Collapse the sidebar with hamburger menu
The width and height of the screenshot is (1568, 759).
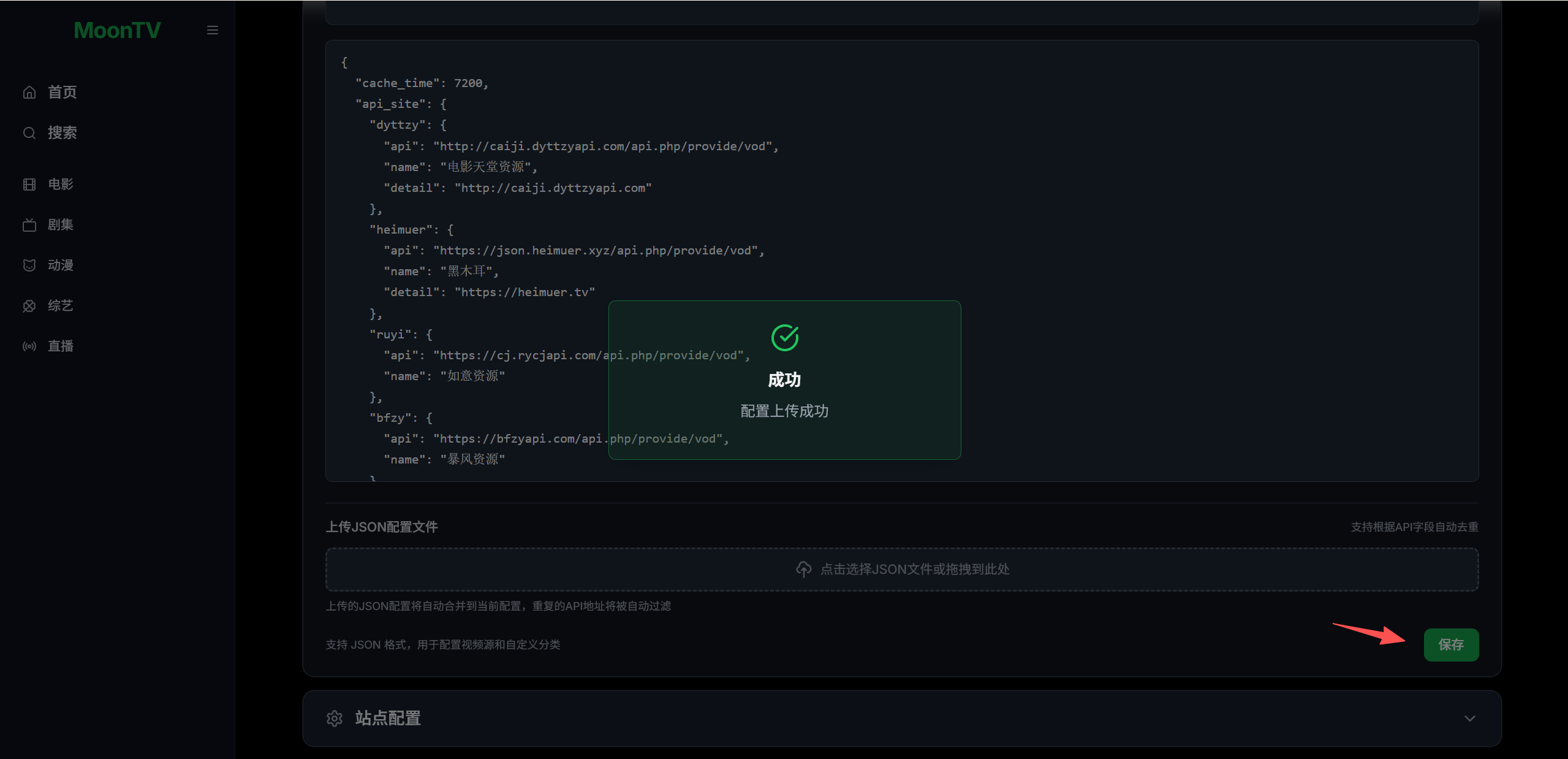[213, 30]
